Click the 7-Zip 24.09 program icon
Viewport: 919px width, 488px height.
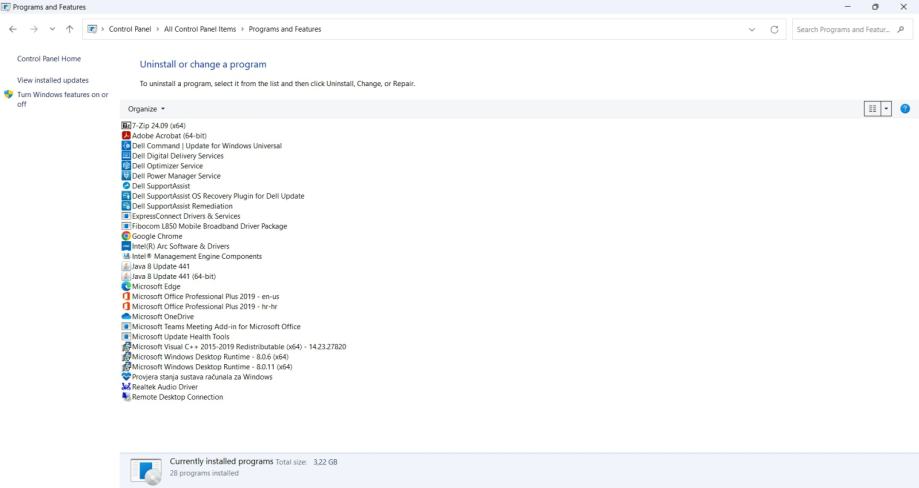(126, 125)
